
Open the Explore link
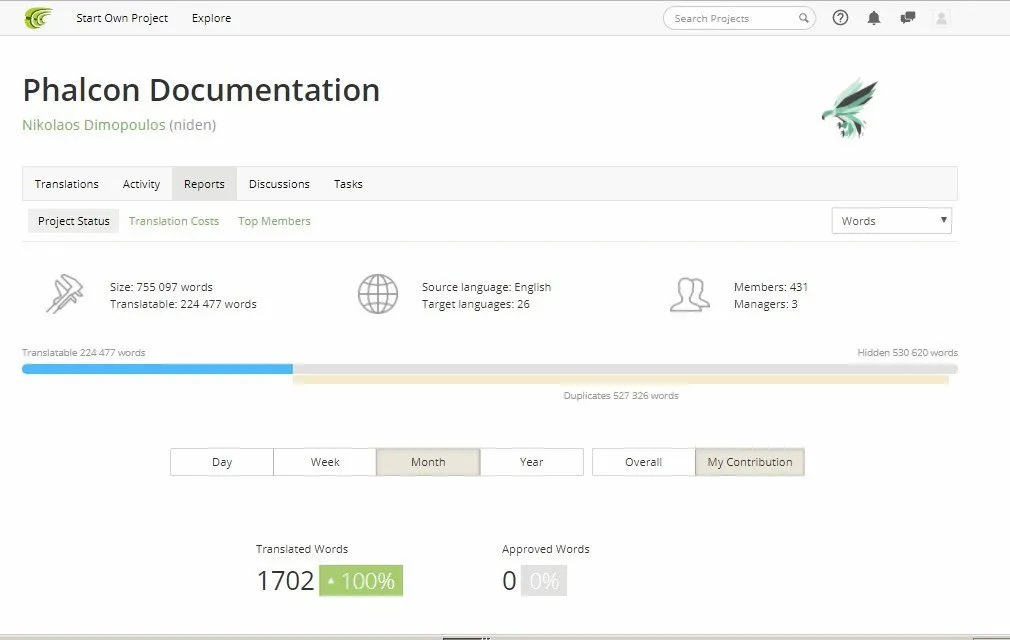(x=211, y=18)
